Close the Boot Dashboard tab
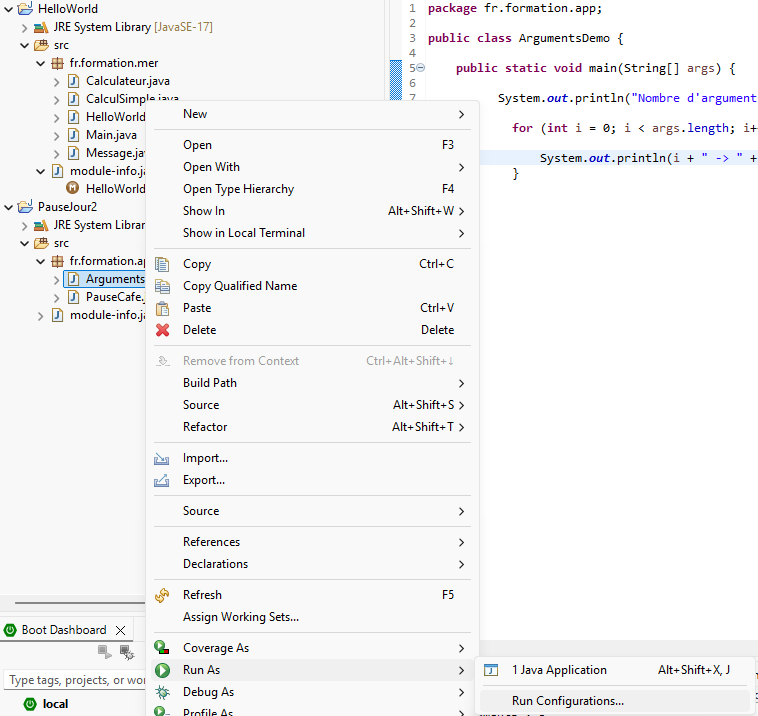Screen dimensions: 758x716 [120, 630]
